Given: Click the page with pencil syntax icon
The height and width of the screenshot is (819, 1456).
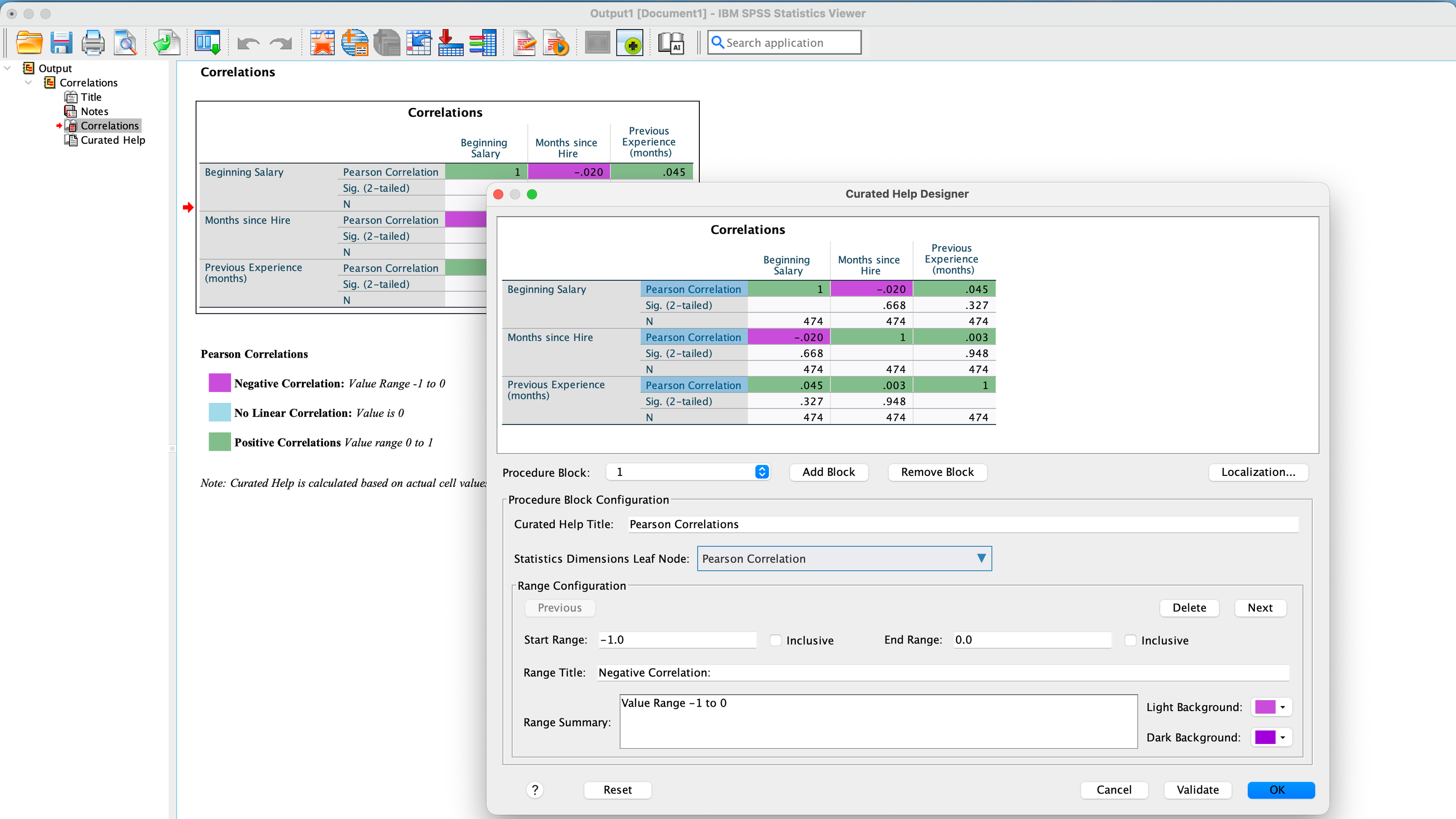Looking at the screenshot, I should tap(525, 43).
